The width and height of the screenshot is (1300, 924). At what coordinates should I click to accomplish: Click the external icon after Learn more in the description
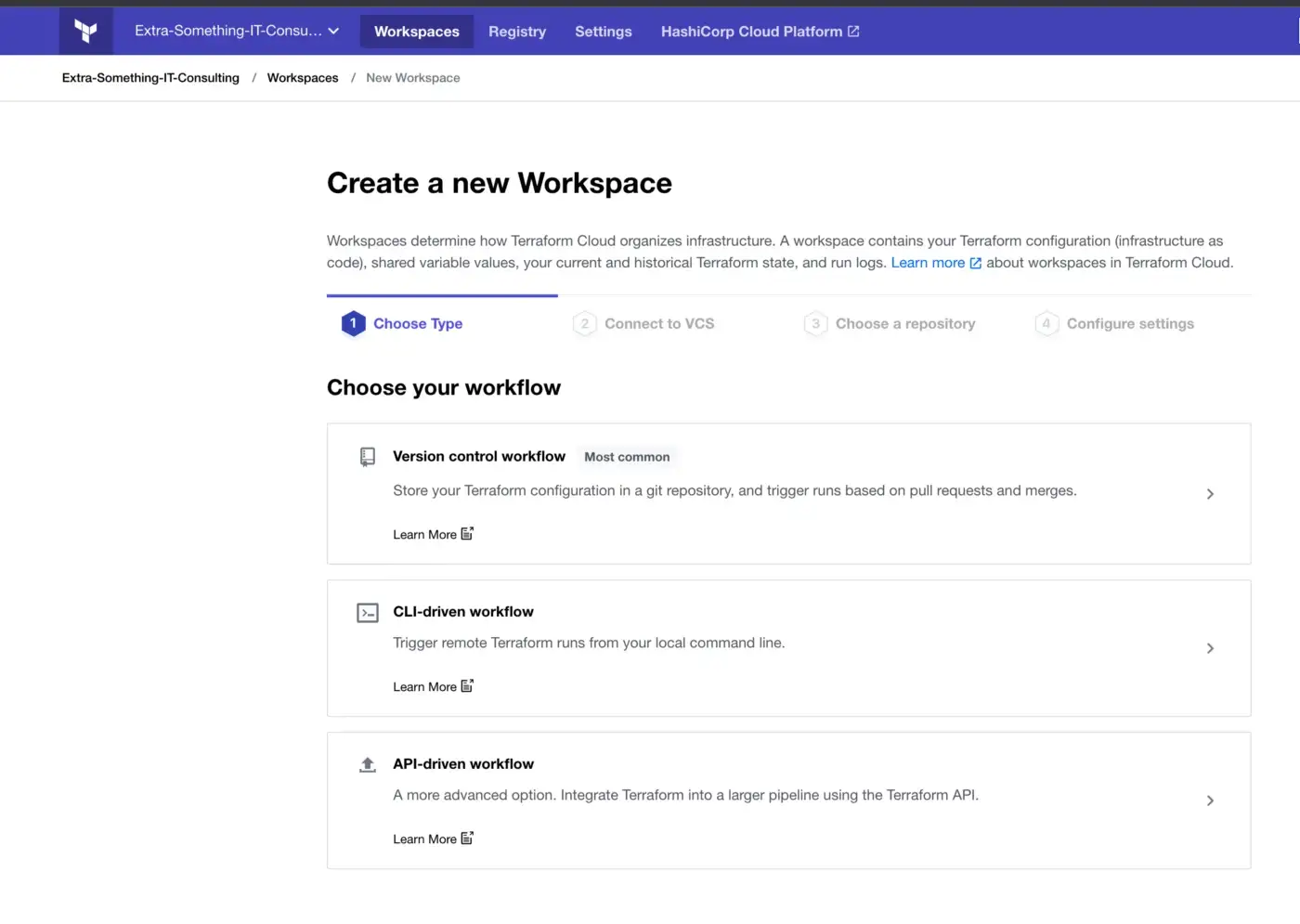coord(975,264)
